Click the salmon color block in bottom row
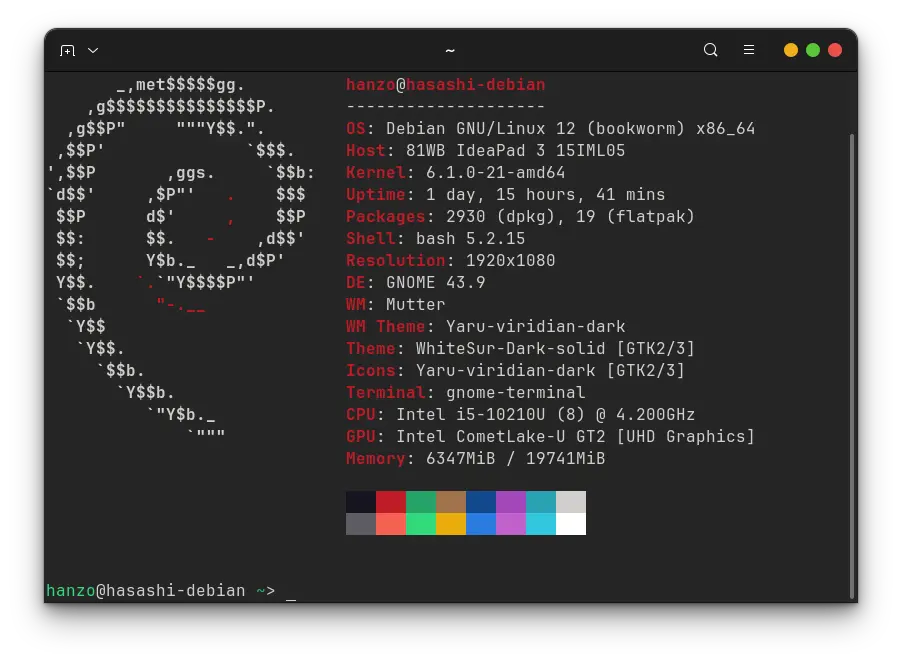The height and width of the screenshot is (663, 902). (x=391, y=524)
